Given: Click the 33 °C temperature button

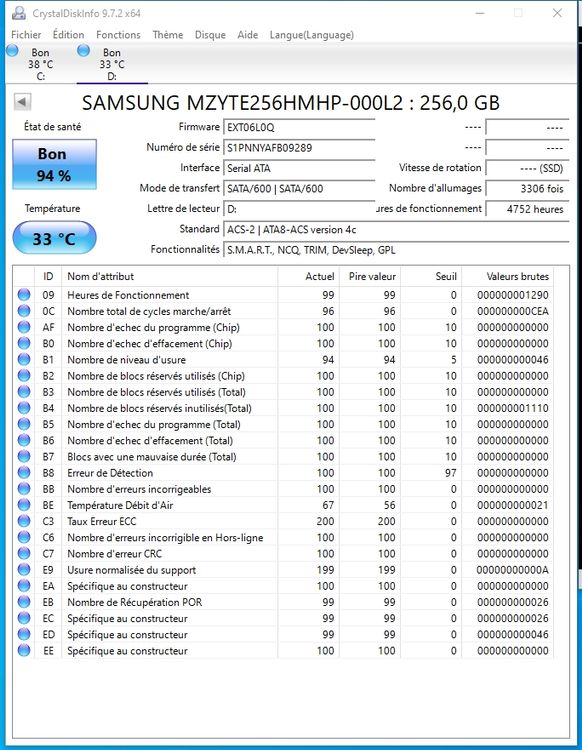Looking at the screenshot, I should click(x=55, y=238).
